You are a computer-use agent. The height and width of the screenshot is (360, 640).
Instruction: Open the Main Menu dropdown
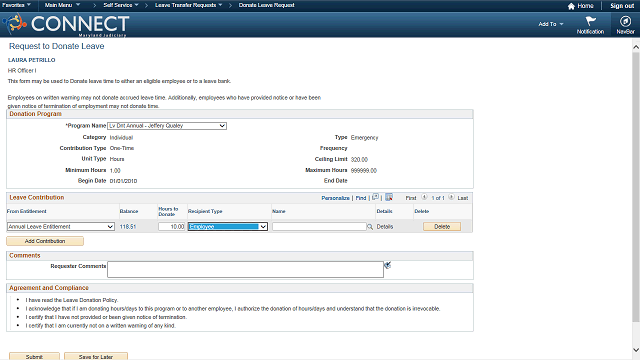[x=62, y=5]
